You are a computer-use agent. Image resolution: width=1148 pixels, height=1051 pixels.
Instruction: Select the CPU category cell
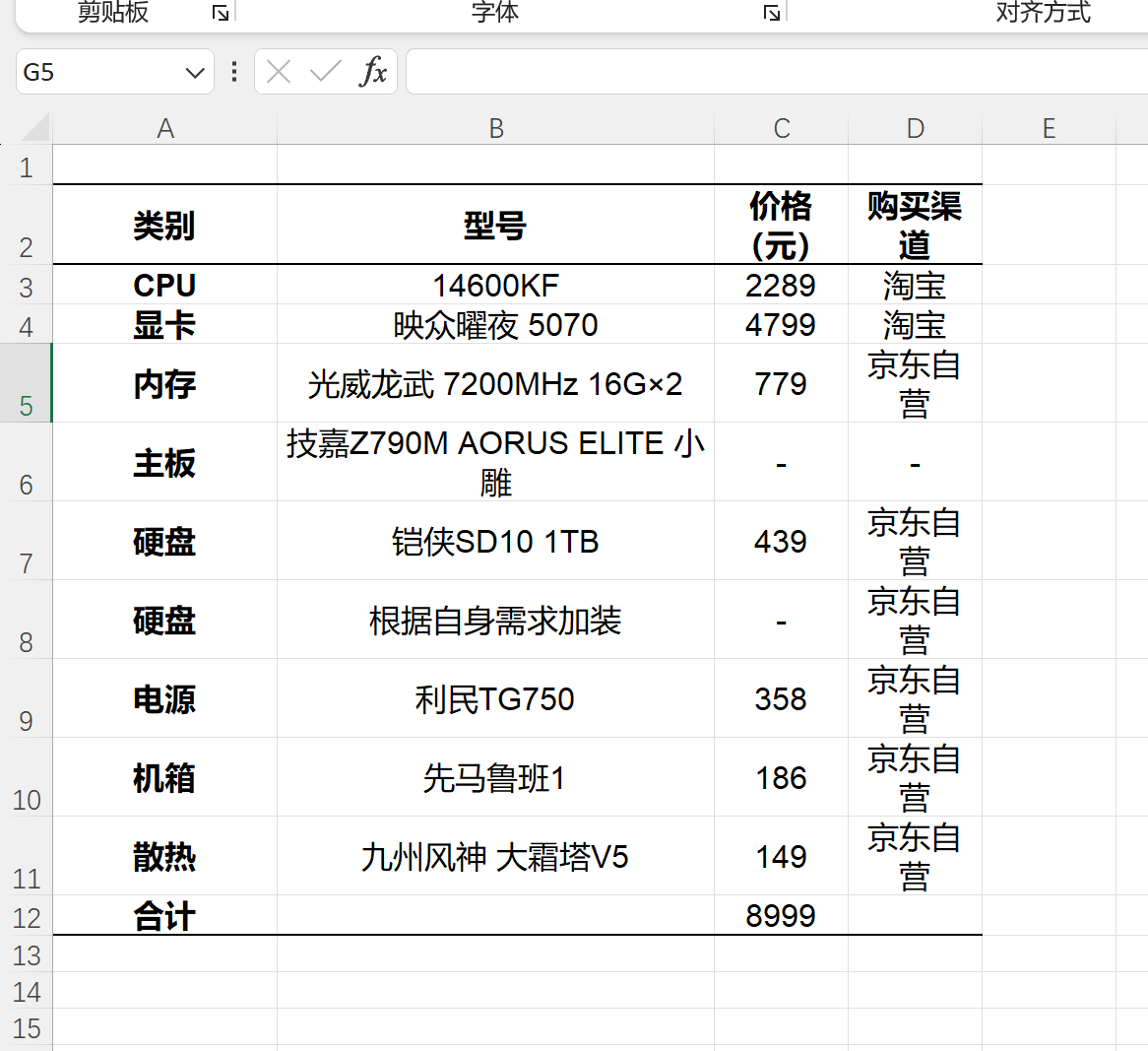pyautogui.click(x=165, y=284)
